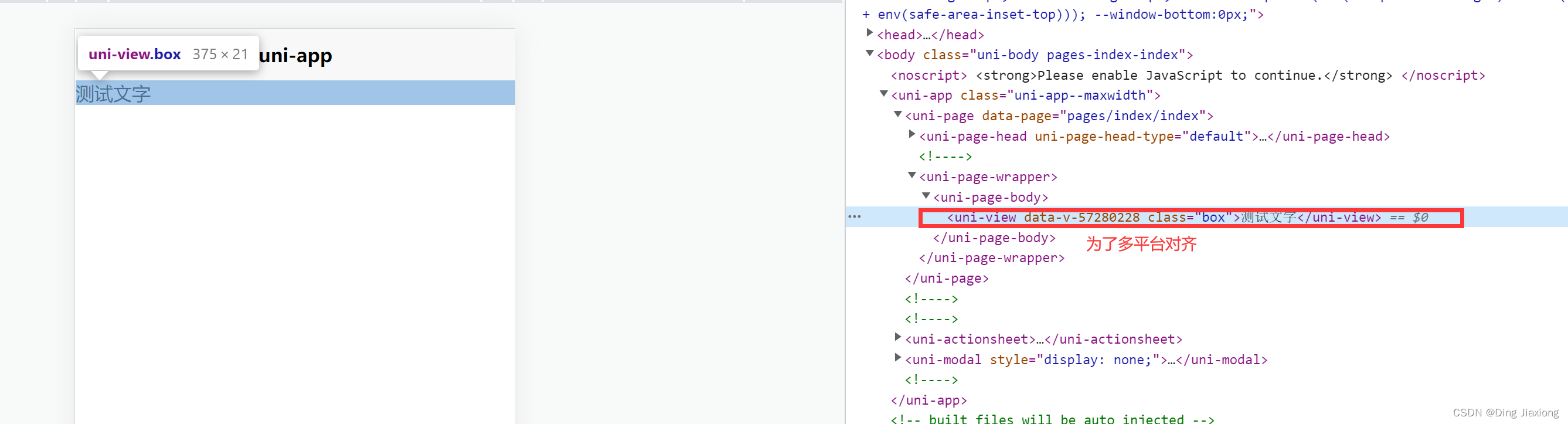Click the closing uni-page-body tag
The width and height of the screenshot is (1568, 424).
tap(994, 238)
